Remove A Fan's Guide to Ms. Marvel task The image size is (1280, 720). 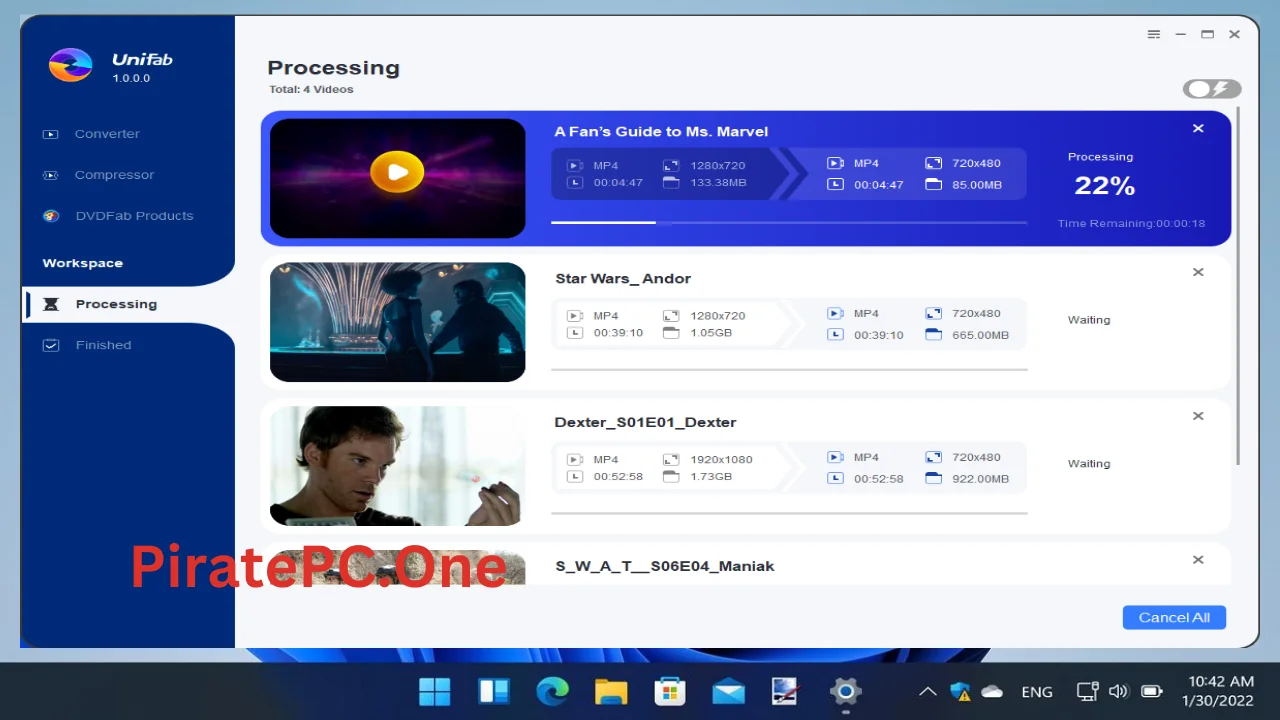[x=1198, y=128]
